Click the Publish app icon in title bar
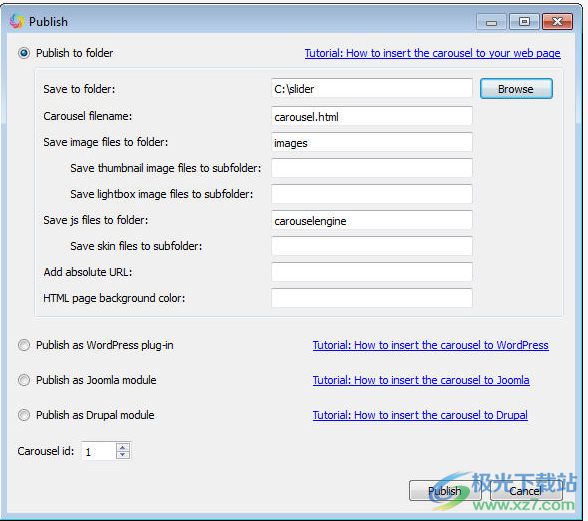 pyautogui.click(x=16, y=21)
